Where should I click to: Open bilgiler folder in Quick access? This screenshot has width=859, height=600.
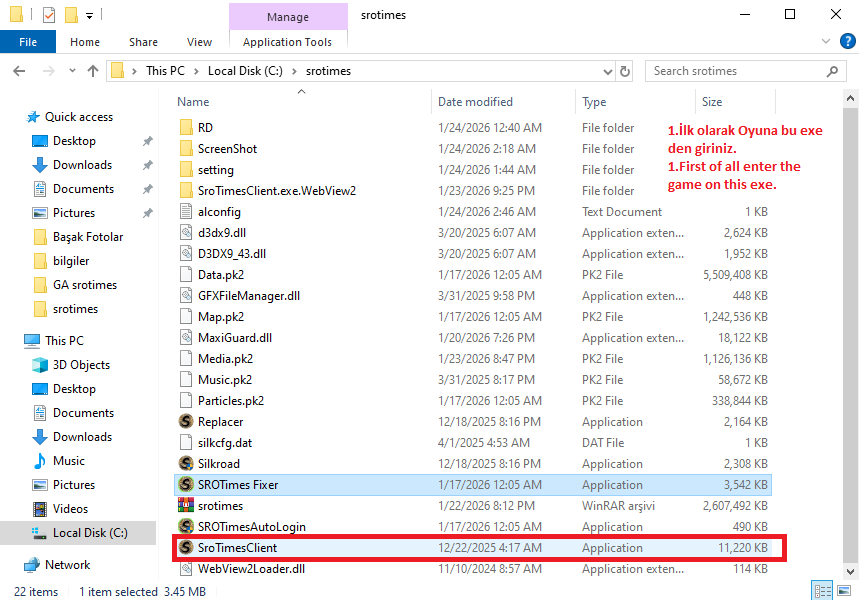point(61,261)
